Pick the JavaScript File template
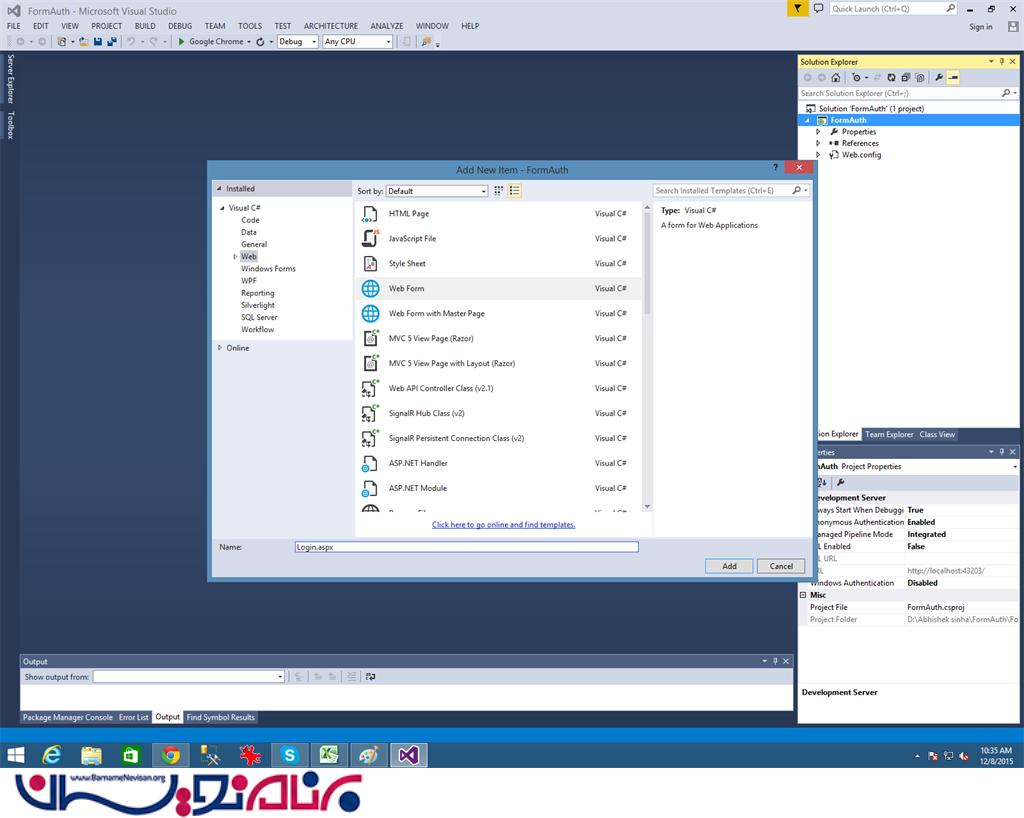 [x=498, y=238]
